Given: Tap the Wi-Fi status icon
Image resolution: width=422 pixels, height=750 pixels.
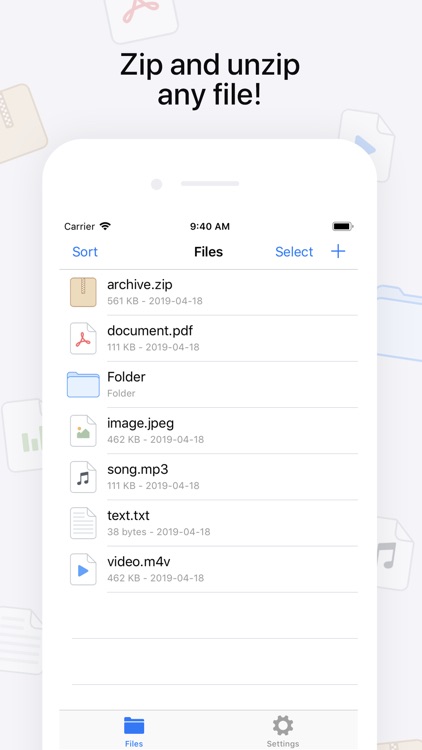Looking at the screenshot, I should 105,226.
